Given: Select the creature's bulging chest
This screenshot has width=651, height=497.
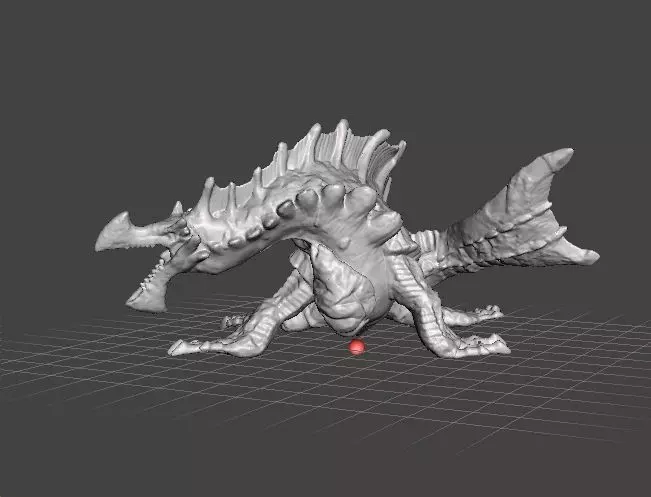Looking at the screenshot, I should [x=347, y=291].
